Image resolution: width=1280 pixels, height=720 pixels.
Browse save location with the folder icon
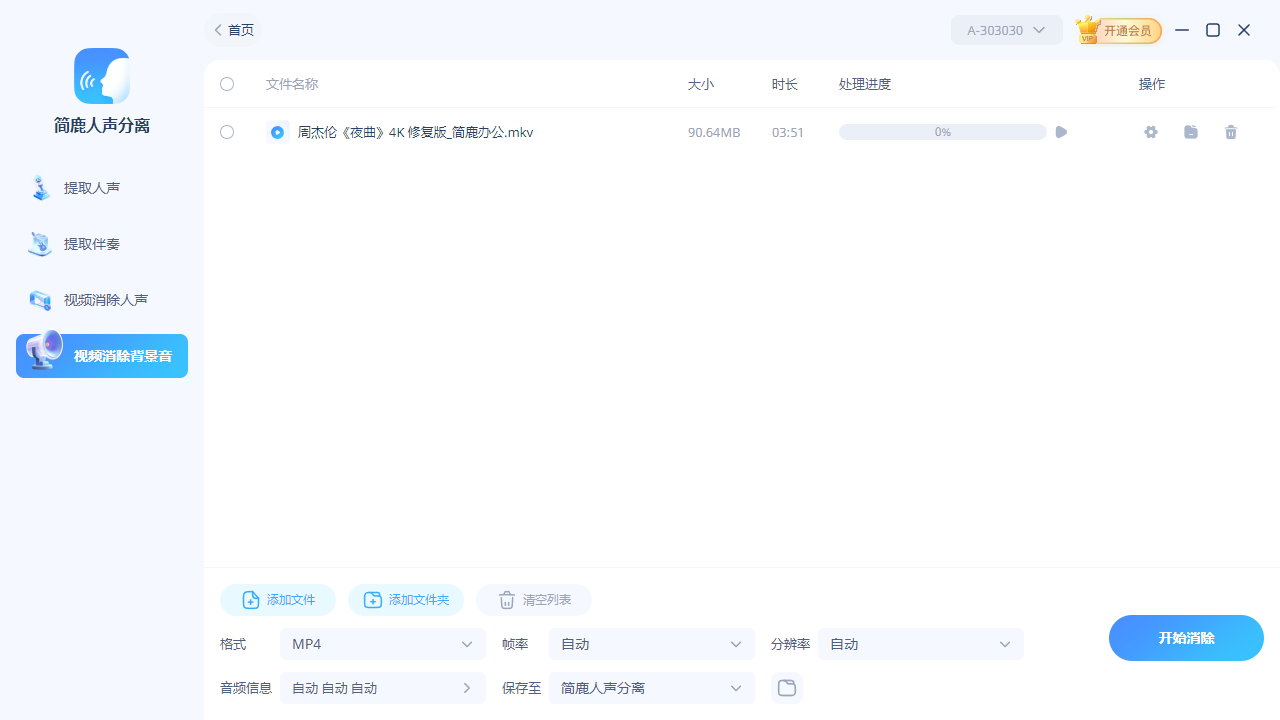tap(786, 688)
